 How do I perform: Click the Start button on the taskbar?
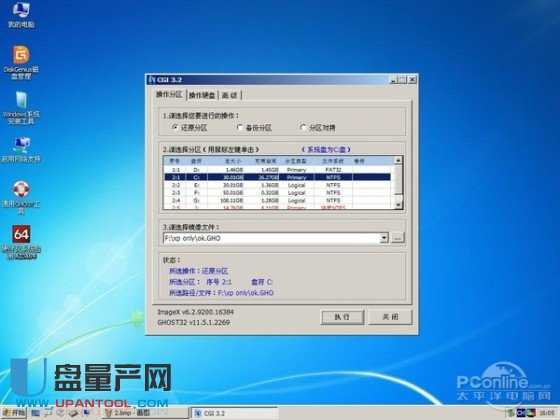tap(14, 413)
